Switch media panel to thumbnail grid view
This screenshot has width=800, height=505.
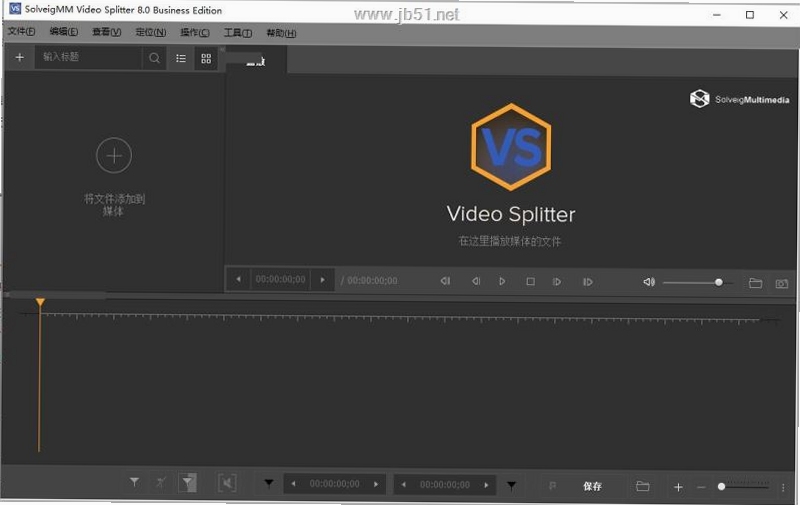(206, 58)
